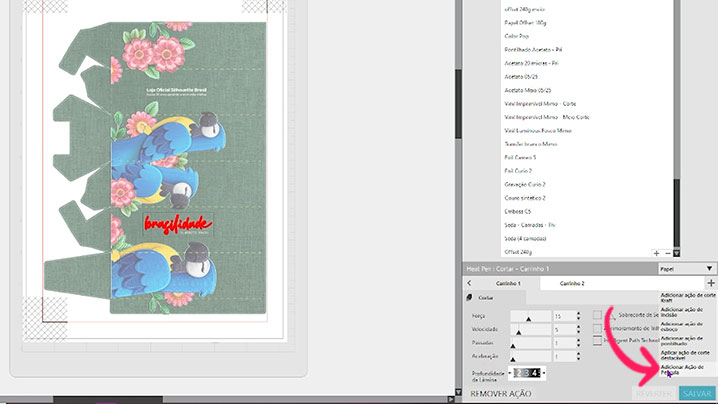Image resolution: width=718 pixels, height=404 pixels.
Task: Select material offset 240g meio at top
Action: click(524, 9)
